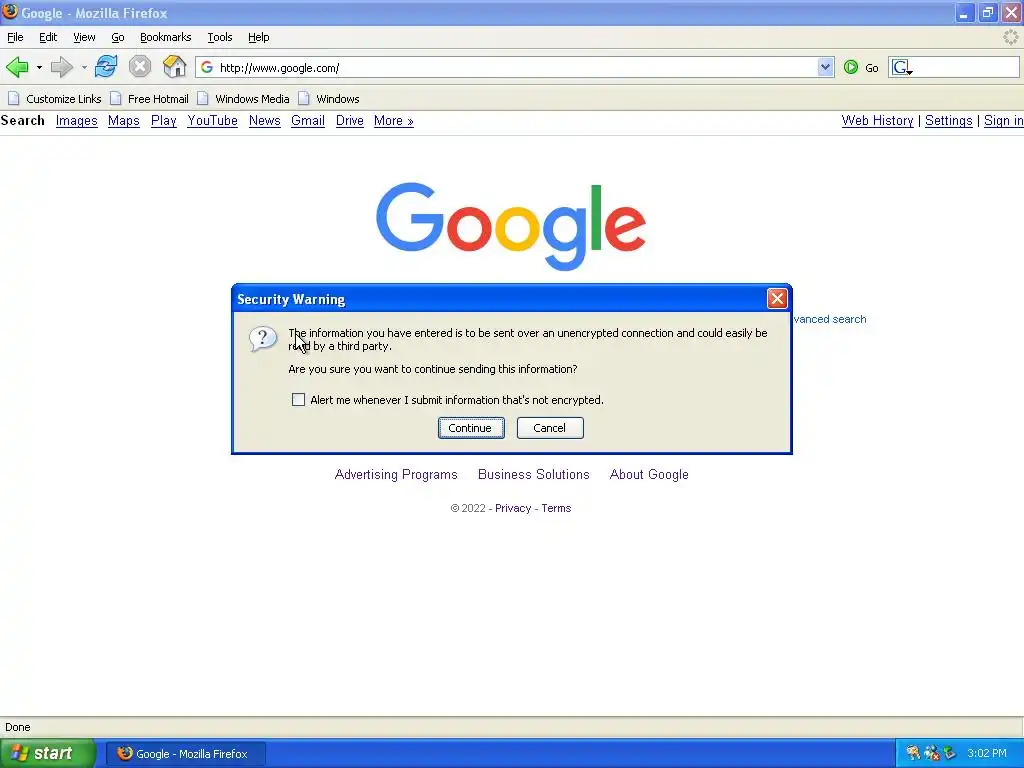
Task: Open the Images link
Action: (76, 121)
